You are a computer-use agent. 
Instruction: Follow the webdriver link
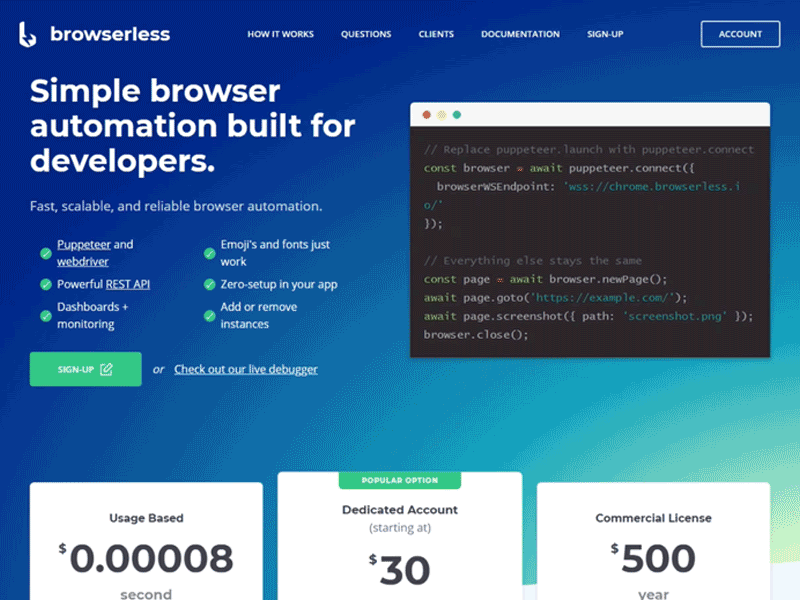coord(83,262)
